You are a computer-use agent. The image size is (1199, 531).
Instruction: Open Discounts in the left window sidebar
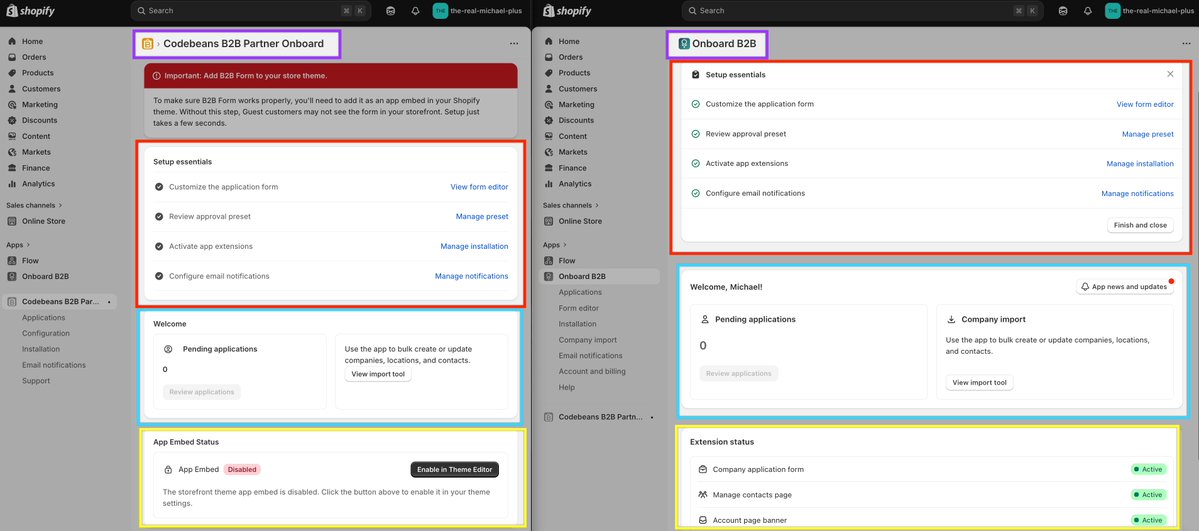coord(39,120)
